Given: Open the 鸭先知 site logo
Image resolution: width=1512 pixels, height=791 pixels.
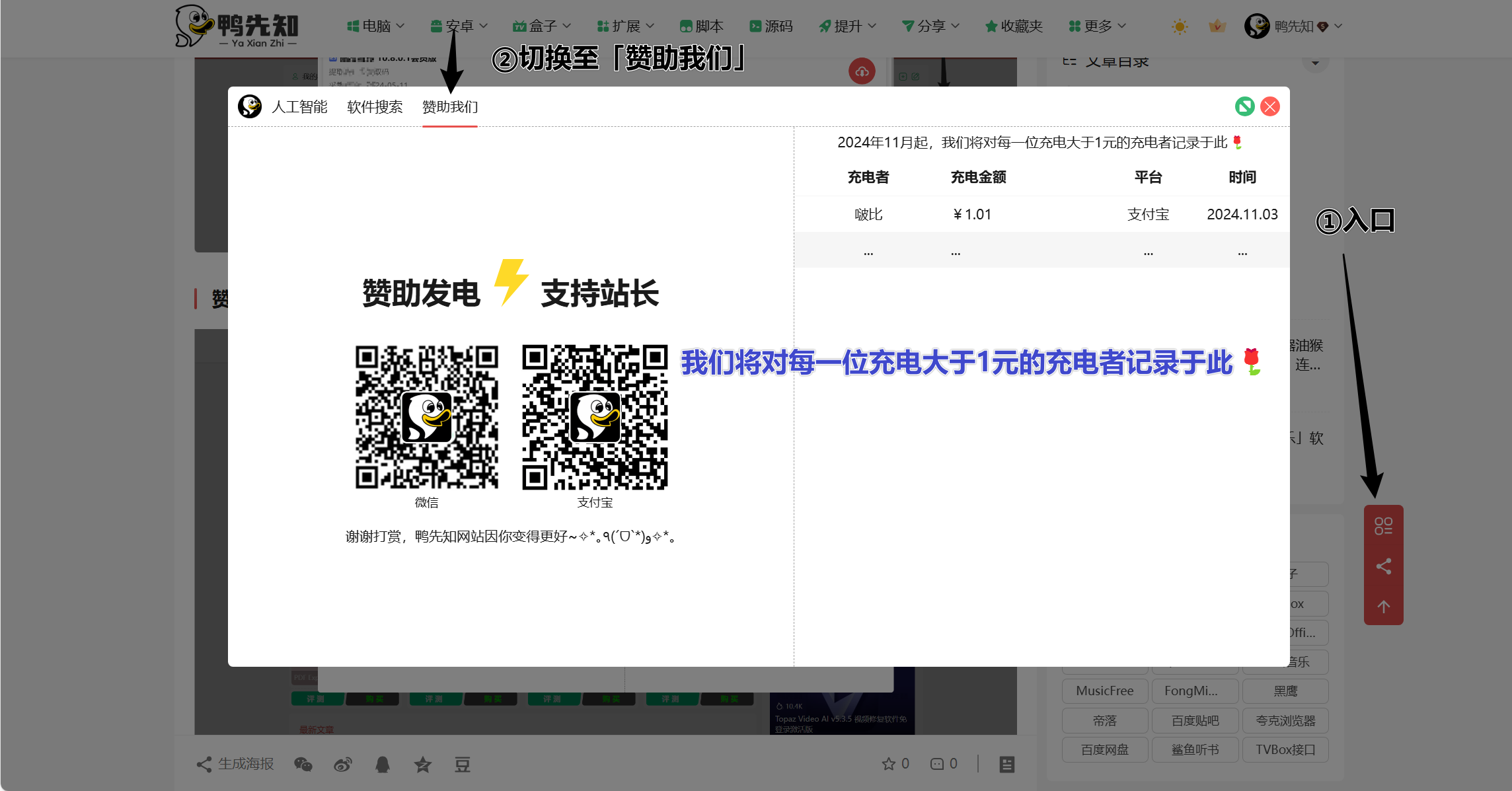Looking at the screenshot, I should point(237,26).
